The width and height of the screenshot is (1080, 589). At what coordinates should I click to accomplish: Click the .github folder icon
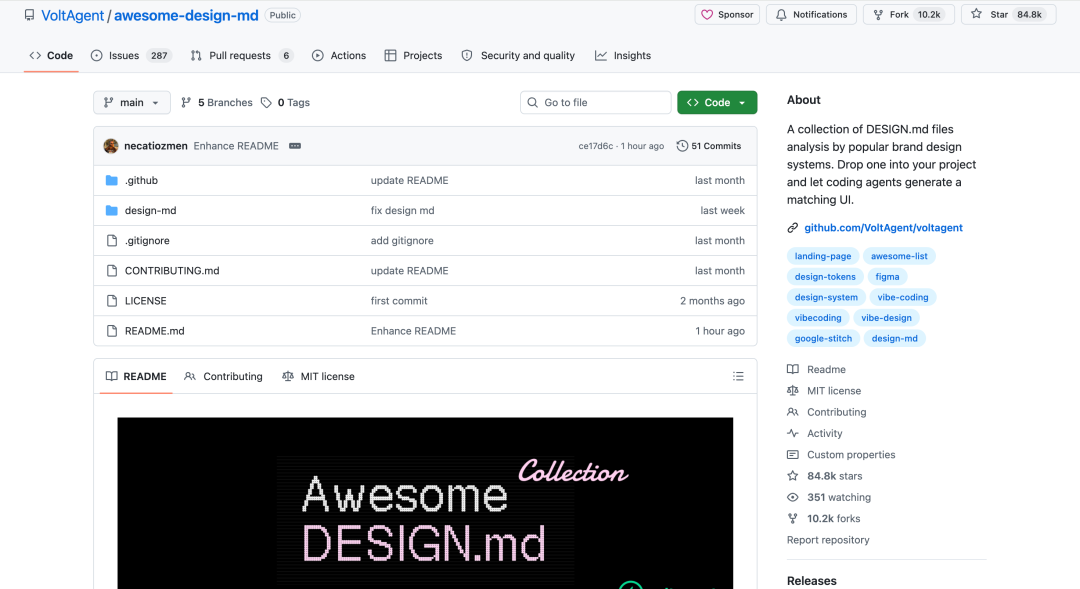pyautogui.click(x=112, y=180)
